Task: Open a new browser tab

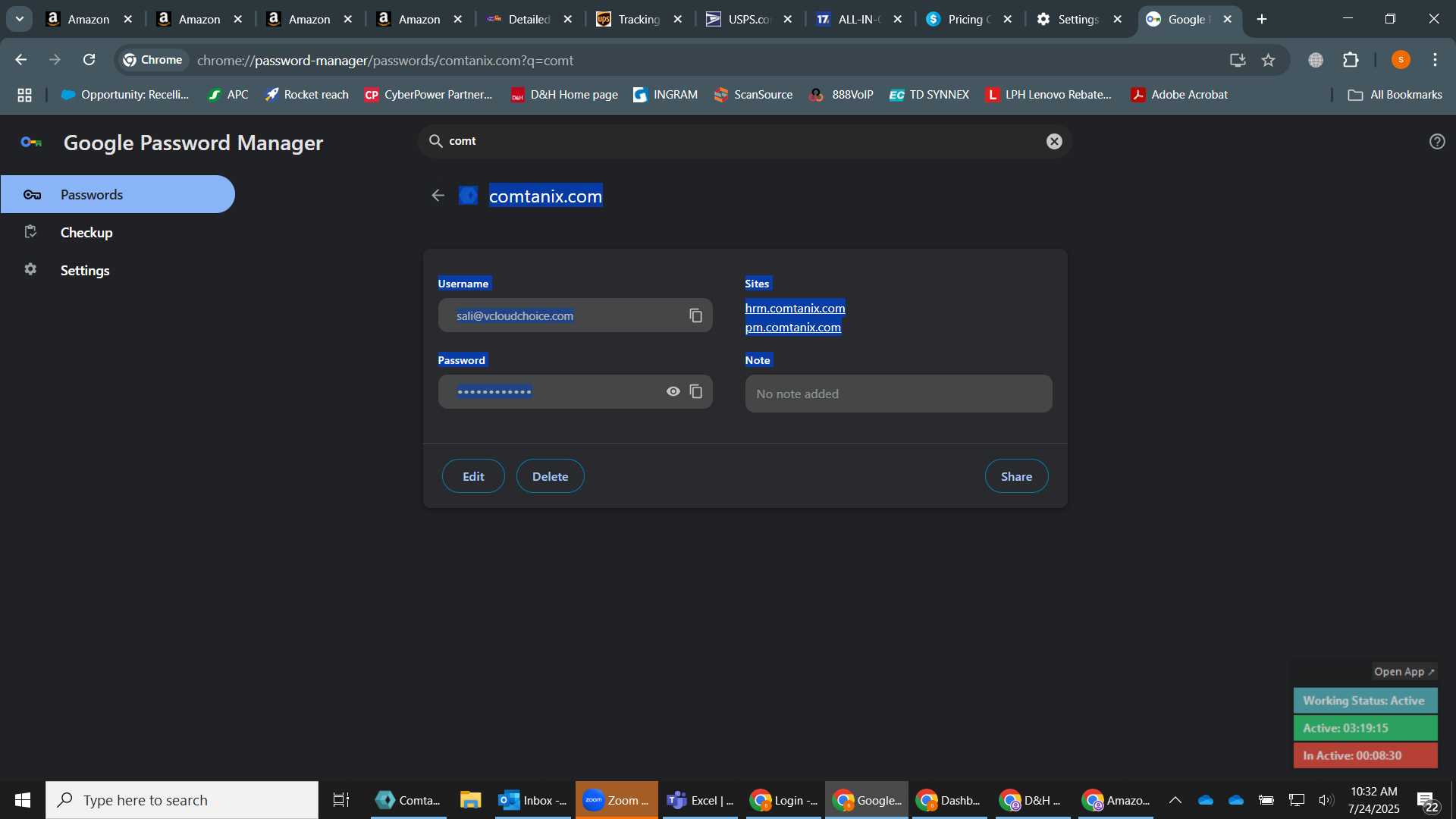Action: (1262, 19)
